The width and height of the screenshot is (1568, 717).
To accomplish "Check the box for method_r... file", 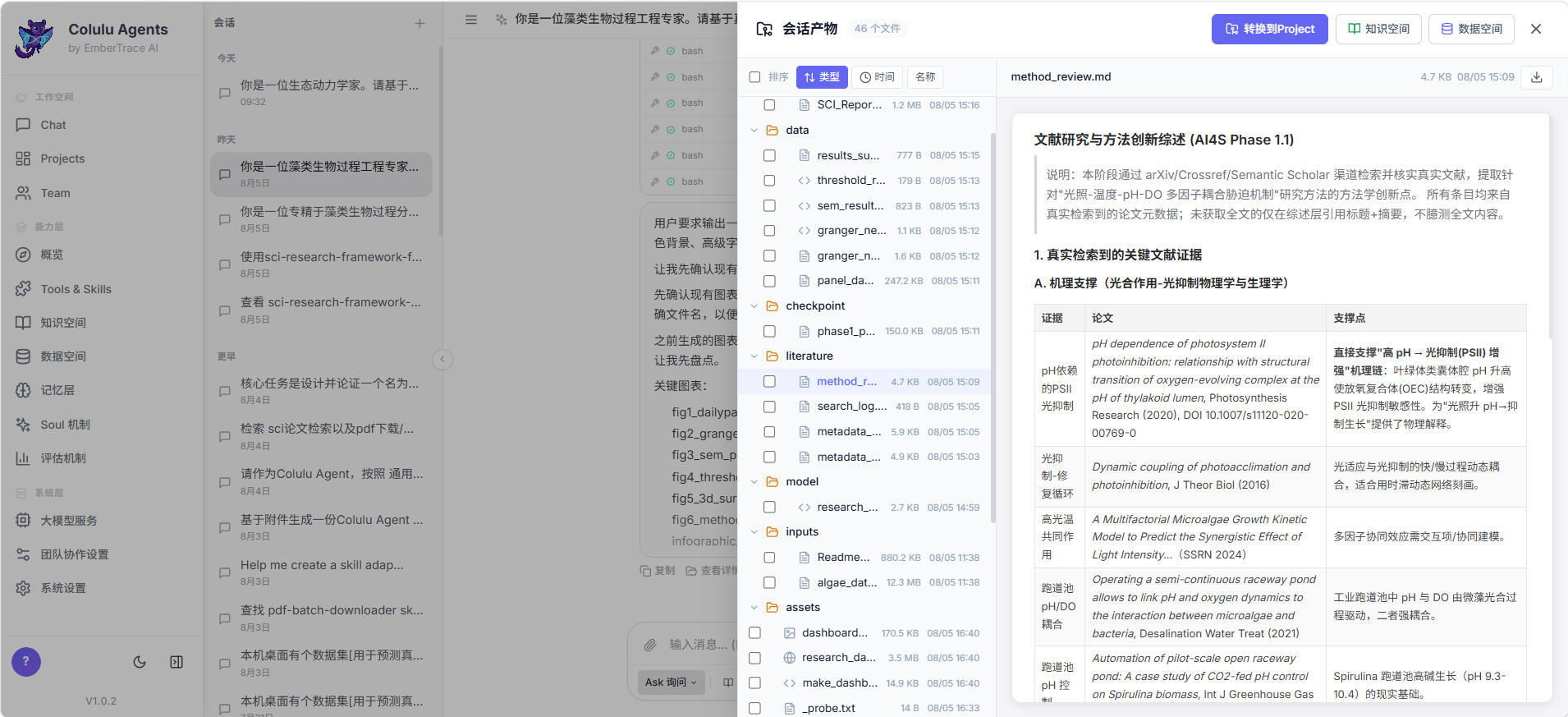I will coord(769,381).
